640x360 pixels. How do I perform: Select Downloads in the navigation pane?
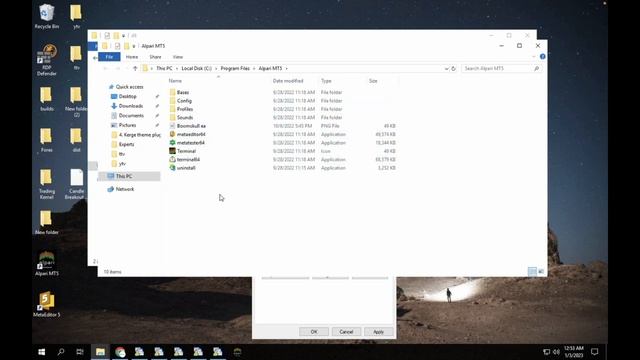click(x=131, y=106)
